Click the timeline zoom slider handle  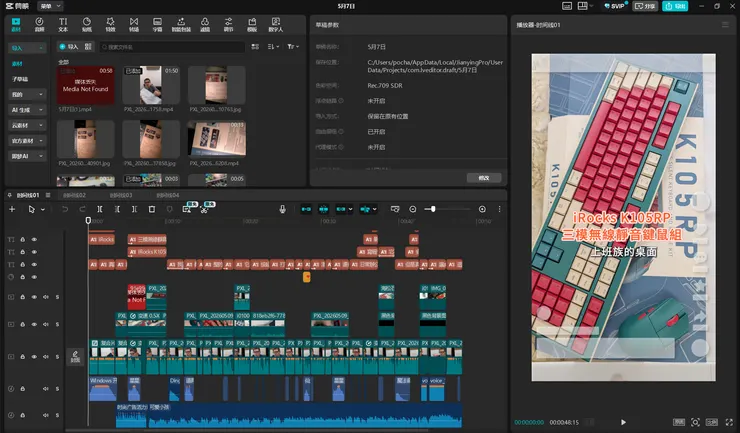(433, 209)
